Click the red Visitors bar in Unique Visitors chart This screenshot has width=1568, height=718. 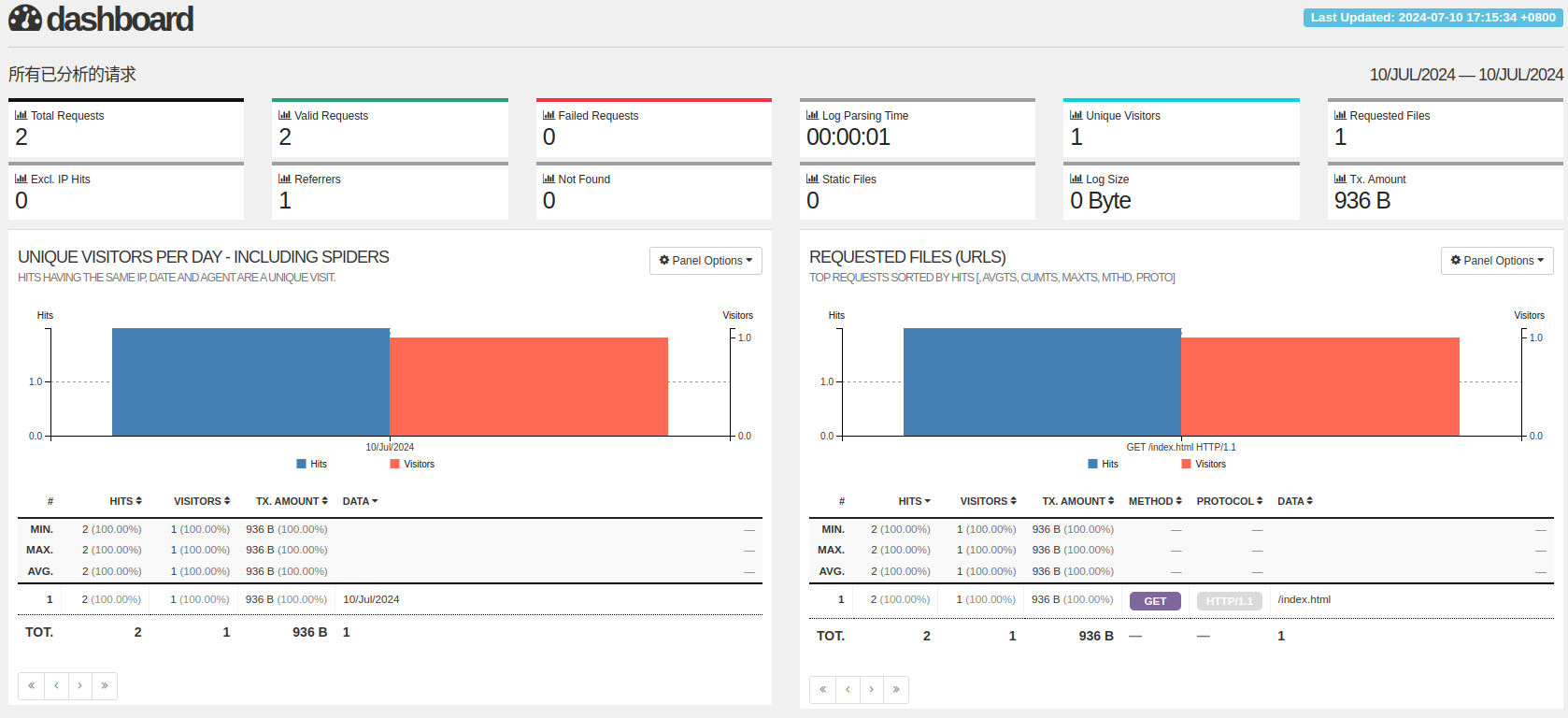pos(529,386)
